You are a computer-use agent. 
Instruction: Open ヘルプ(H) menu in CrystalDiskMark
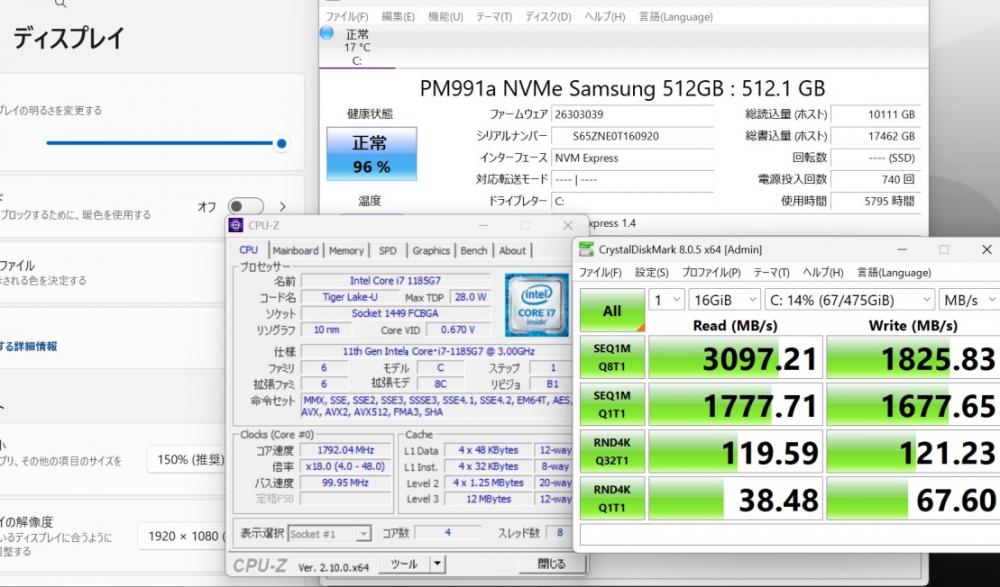(x=823, y=272)
